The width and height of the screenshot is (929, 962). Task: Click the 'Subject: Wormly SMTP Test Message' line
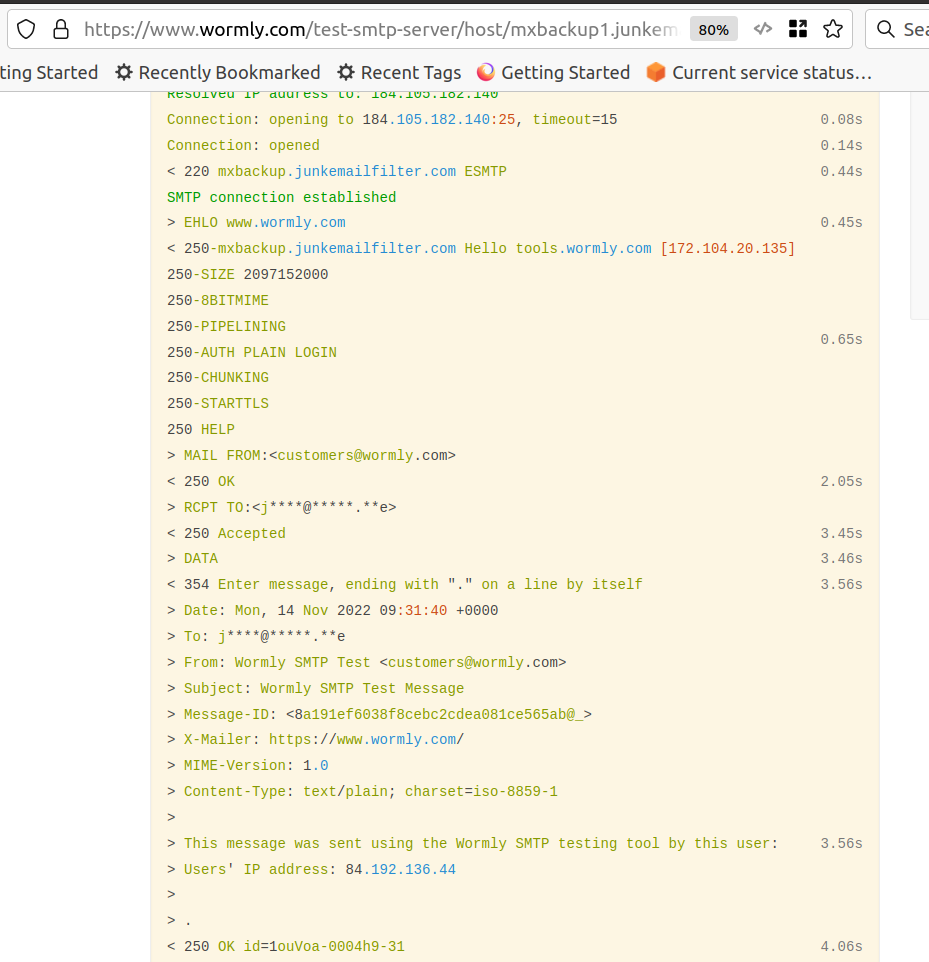[315, 689]
